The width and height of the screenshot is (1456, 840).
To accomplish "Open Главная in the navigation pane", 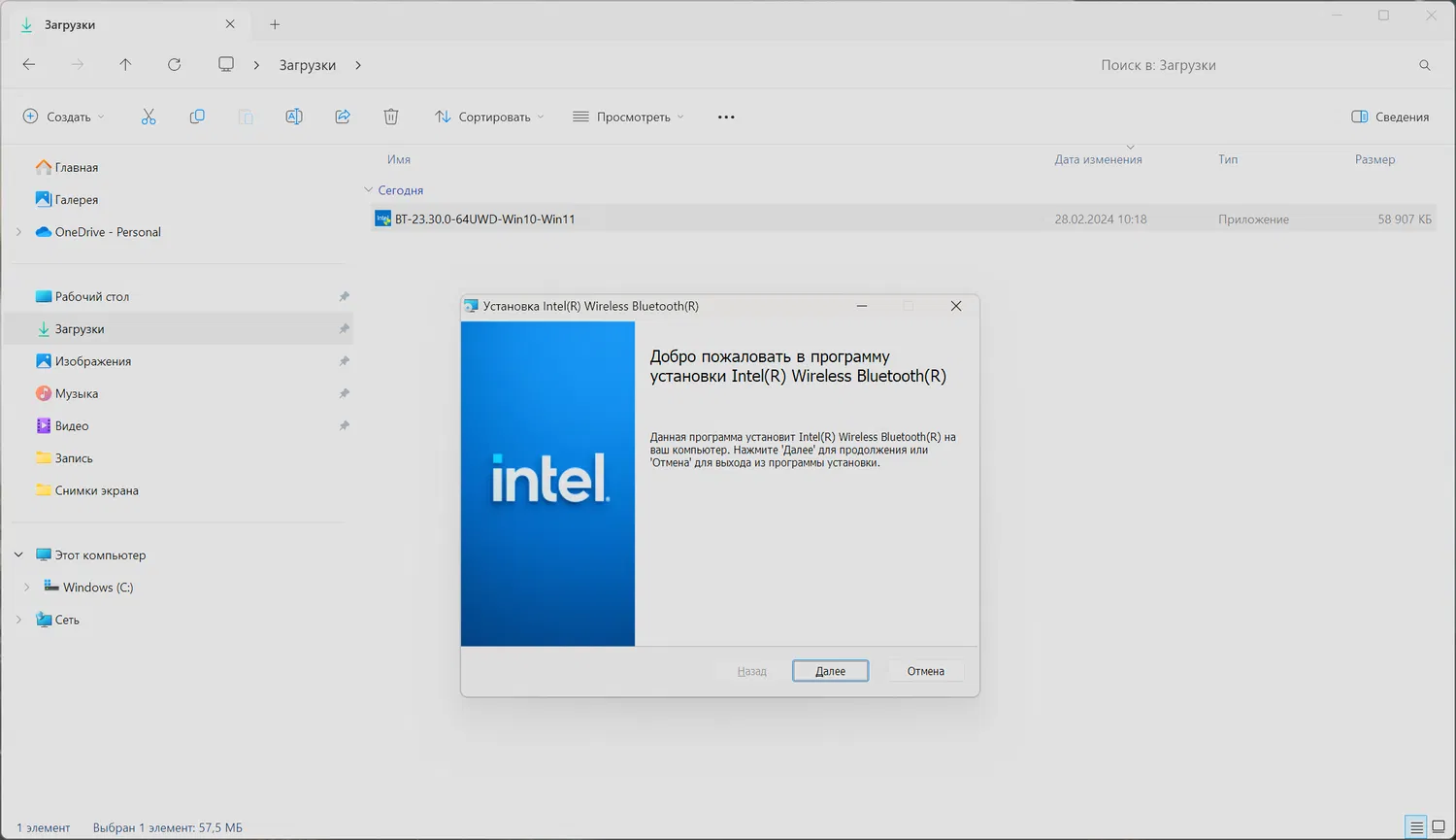I will [x=77, y=168].
